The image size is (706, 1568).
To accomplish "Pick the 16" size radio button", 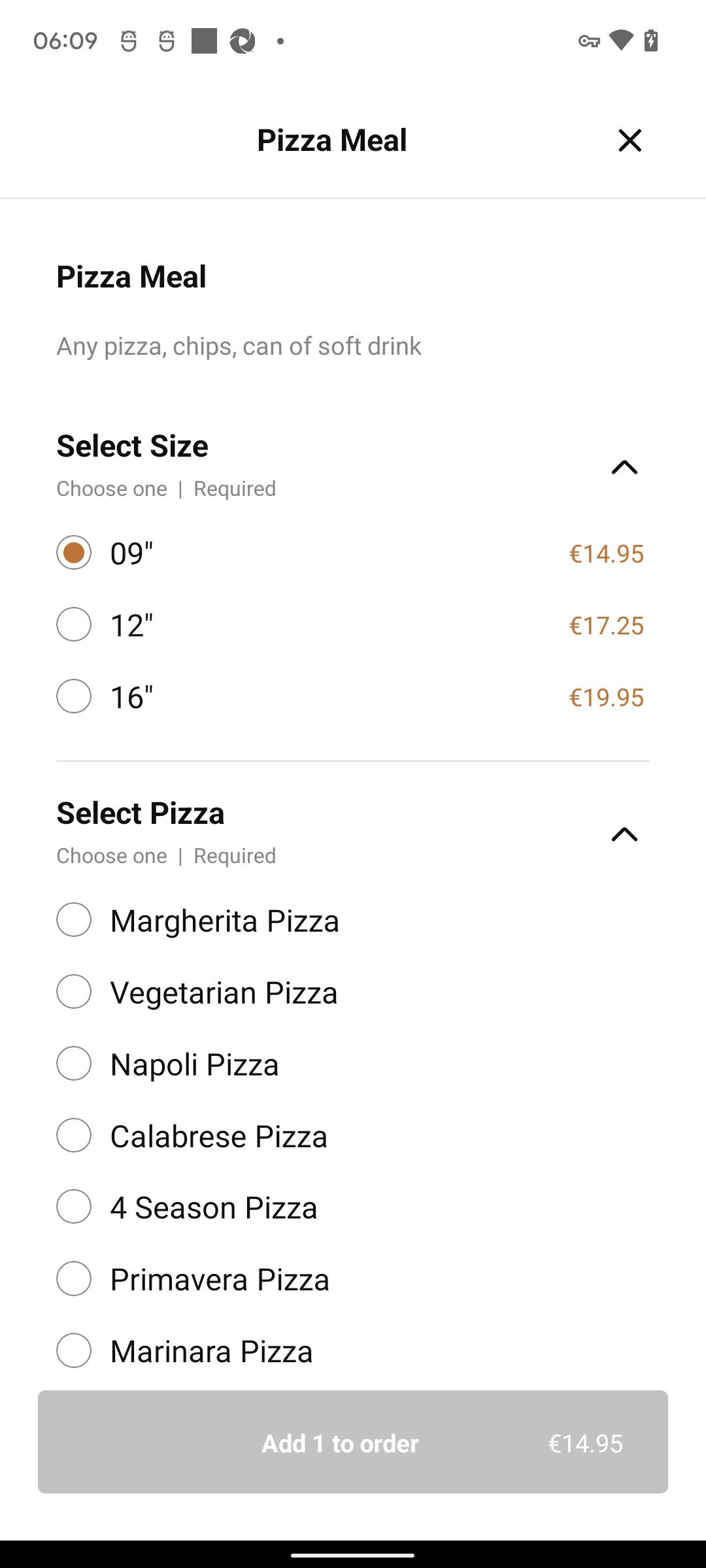I will tap(74, 696).
